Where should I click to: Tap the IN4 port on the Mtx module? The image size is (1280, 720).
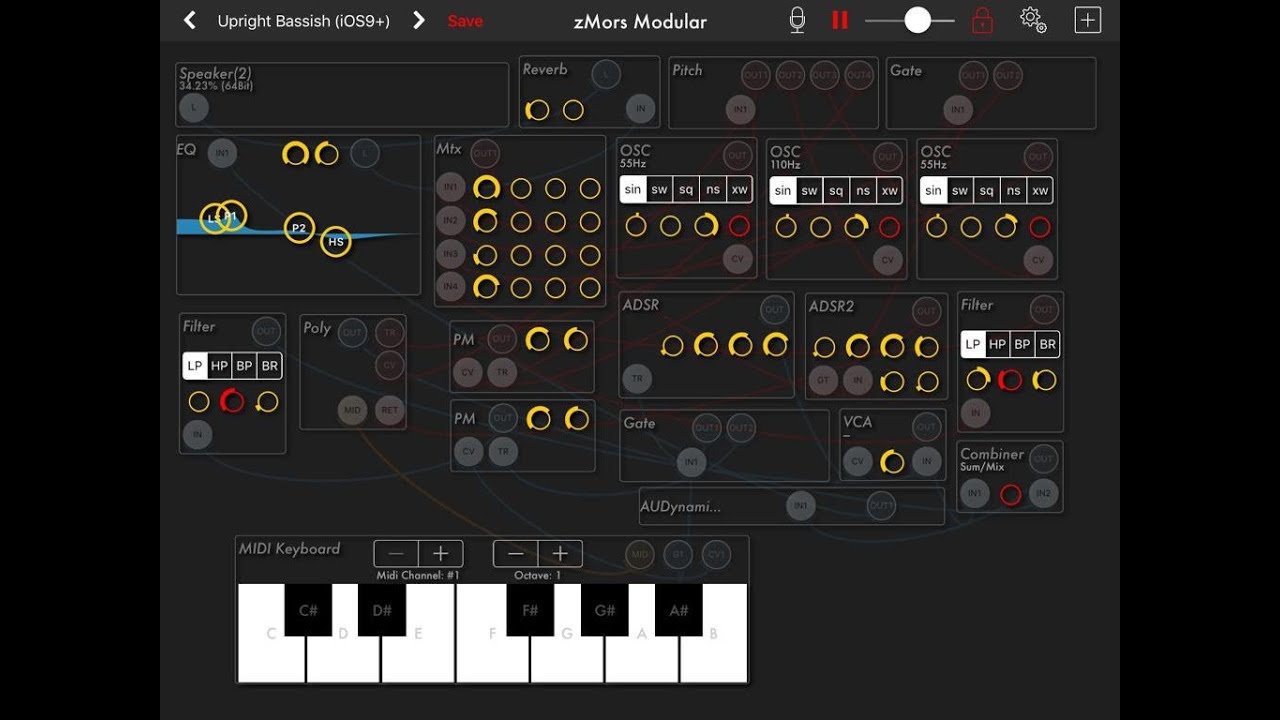point(451,287)
